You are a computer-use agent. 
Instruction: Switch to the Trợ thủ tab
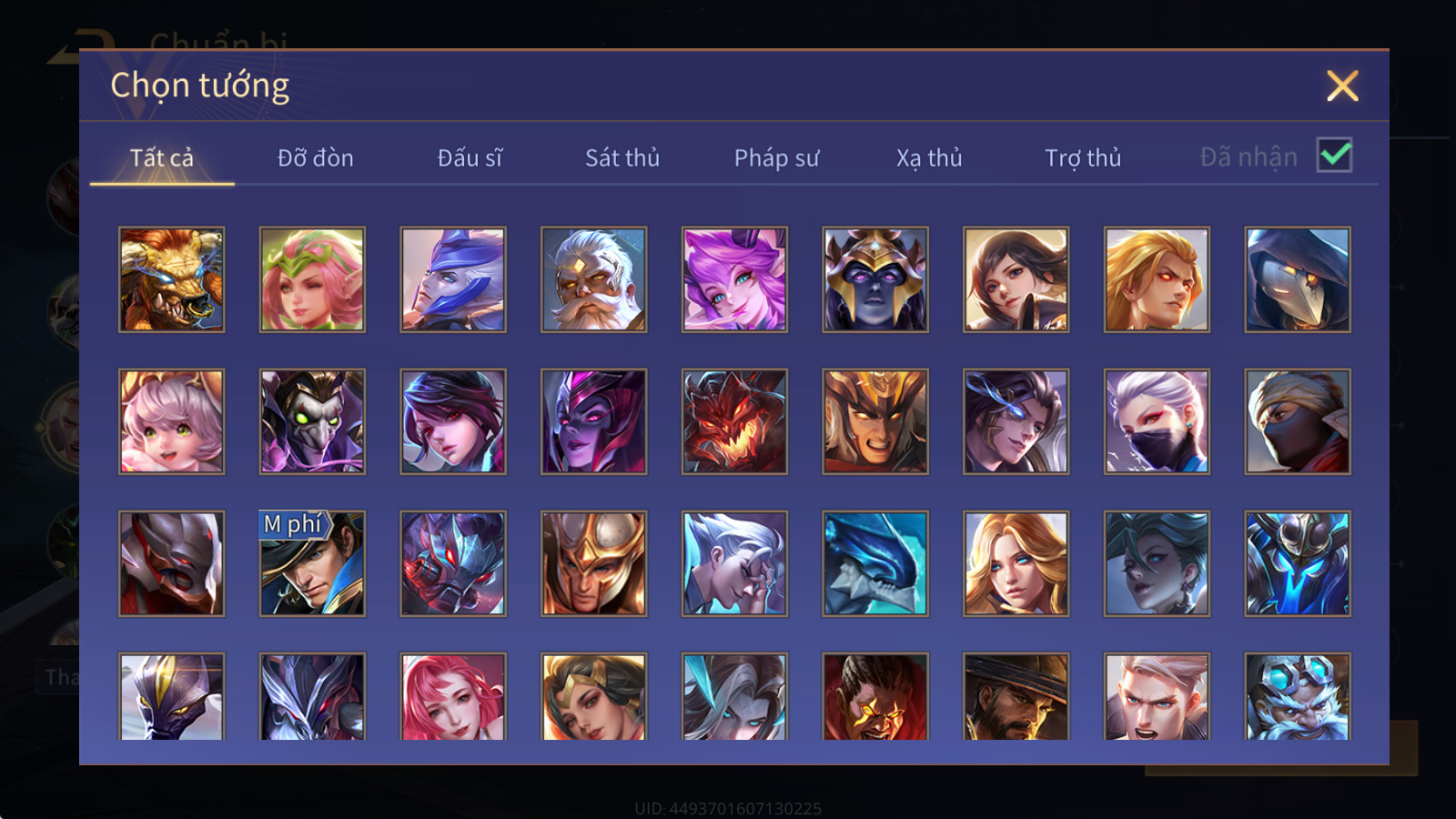pyautogui.click(x=1083, y=158)
